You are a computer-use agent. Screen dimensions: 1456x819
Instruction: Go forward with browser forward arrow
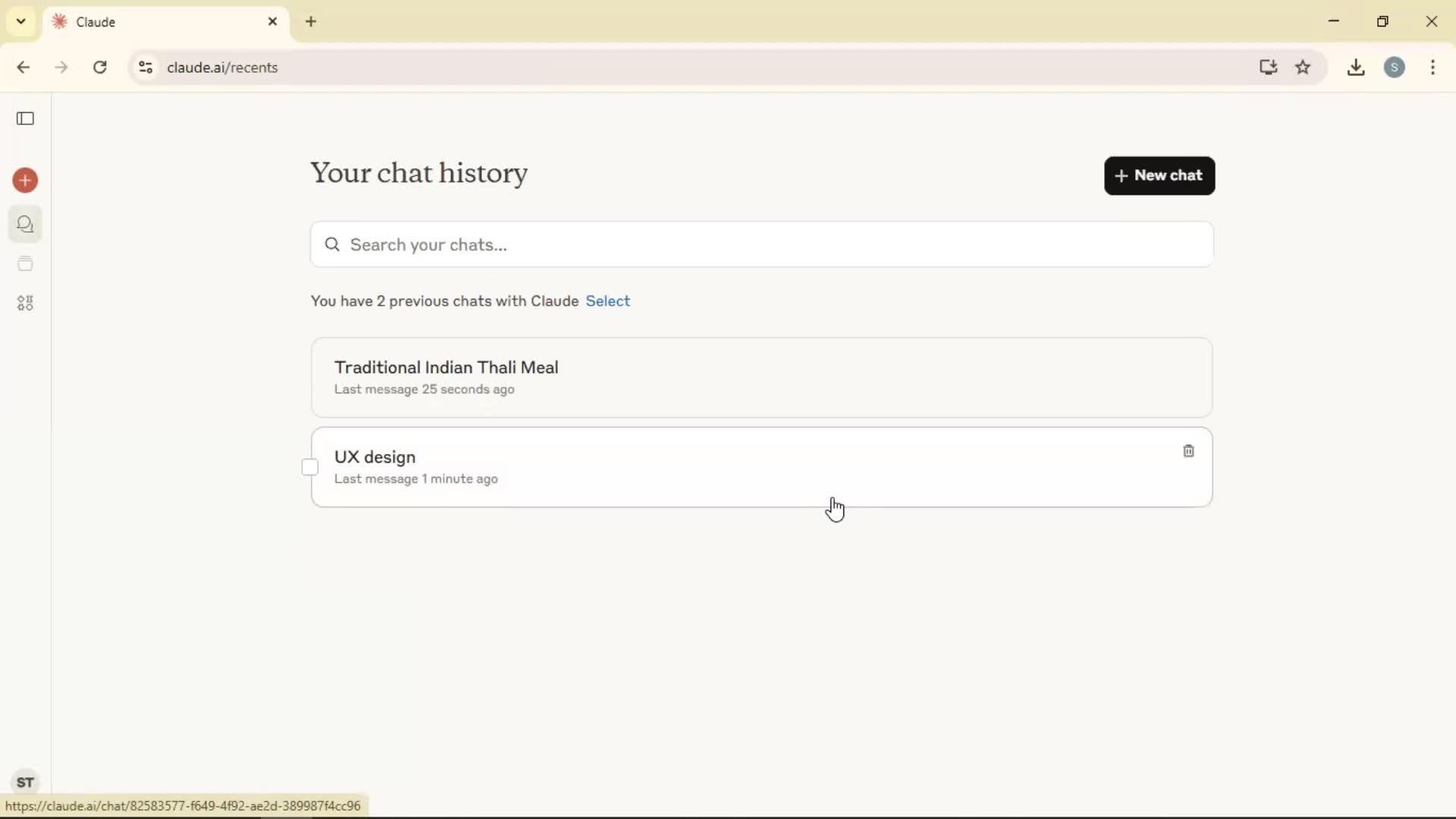point(61,67)
